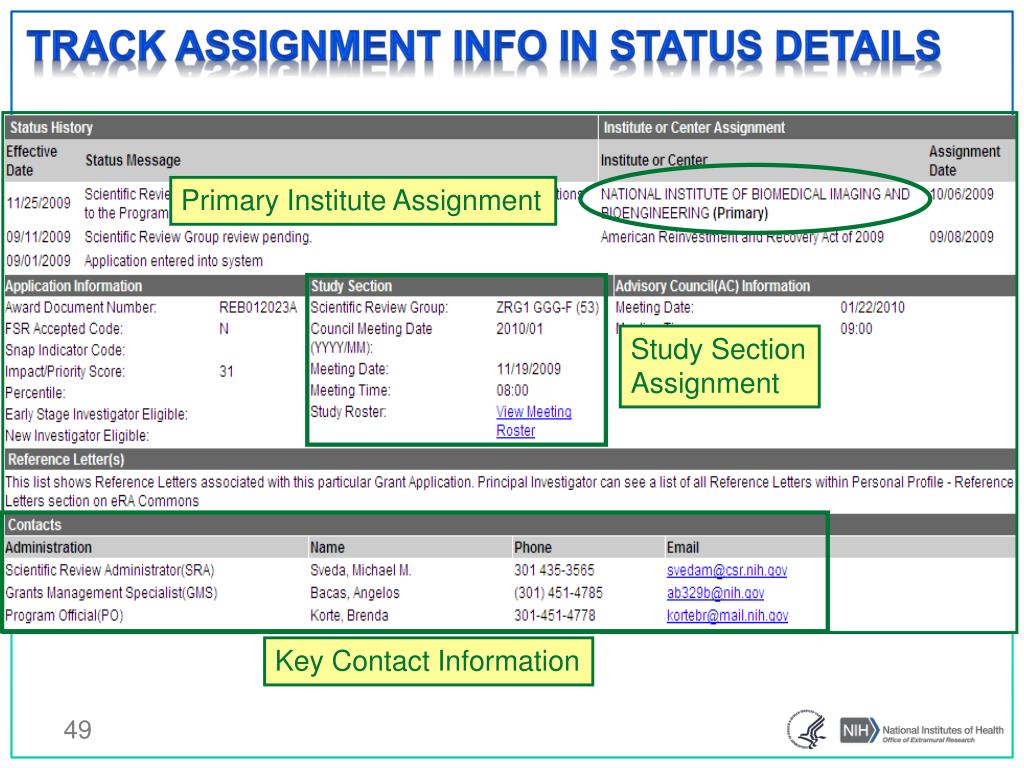Select the Reference Letter(s) header
This screenshot has width=1024, height=768.
(x=509, y=459)
